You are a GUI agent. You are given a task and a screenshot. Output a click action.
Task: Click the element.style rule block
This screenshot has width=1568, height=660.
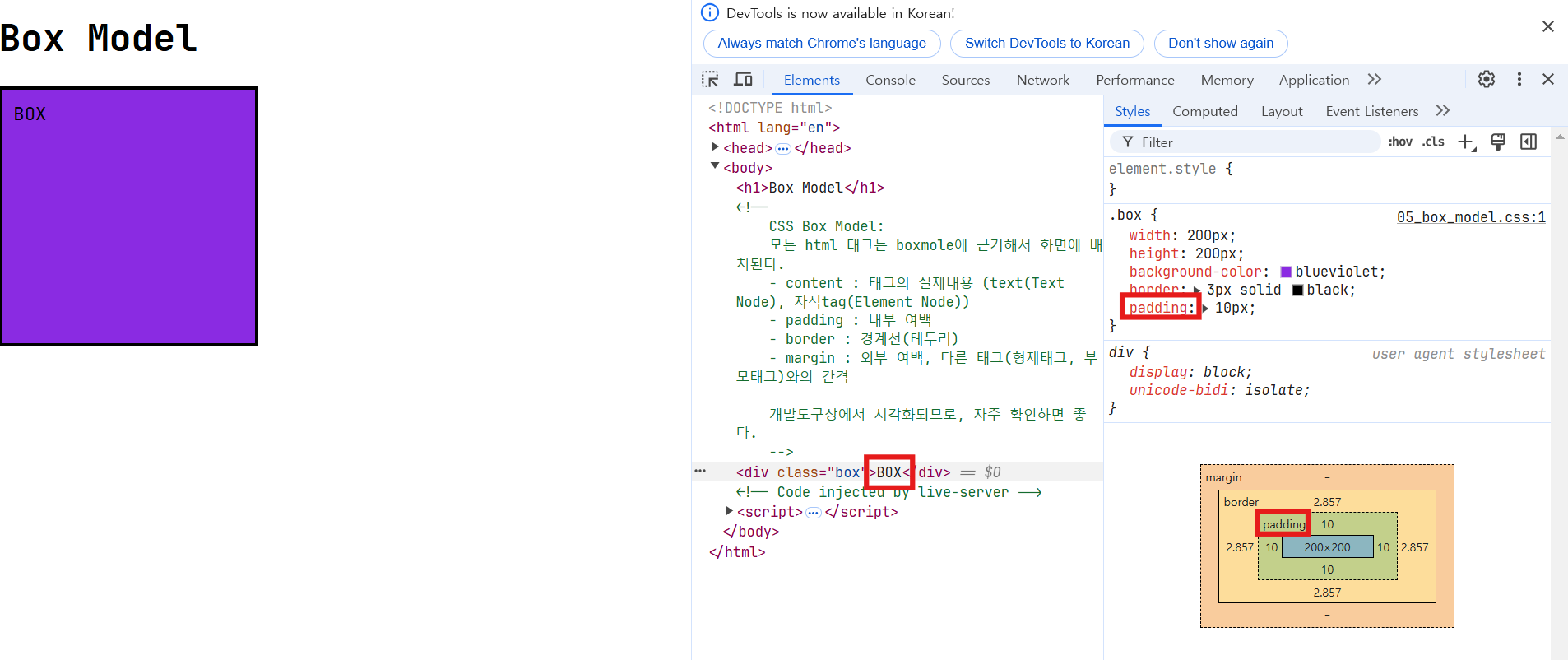[1327, 179]
